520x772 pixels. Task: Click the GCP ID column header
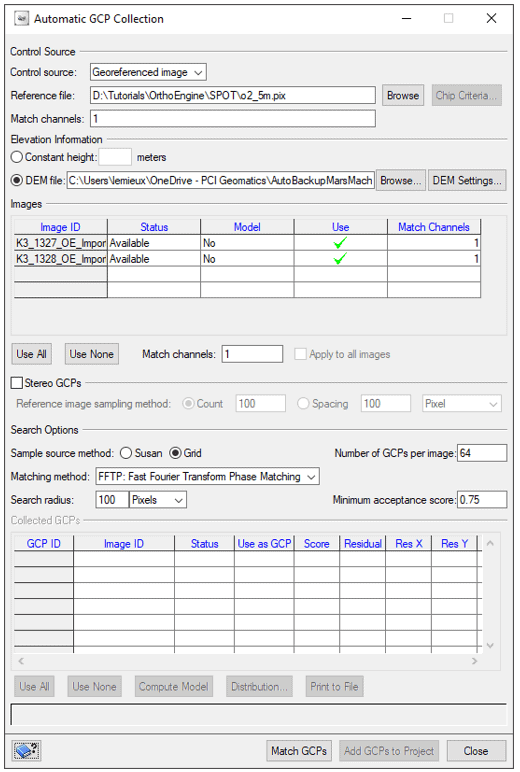(44, 544)
